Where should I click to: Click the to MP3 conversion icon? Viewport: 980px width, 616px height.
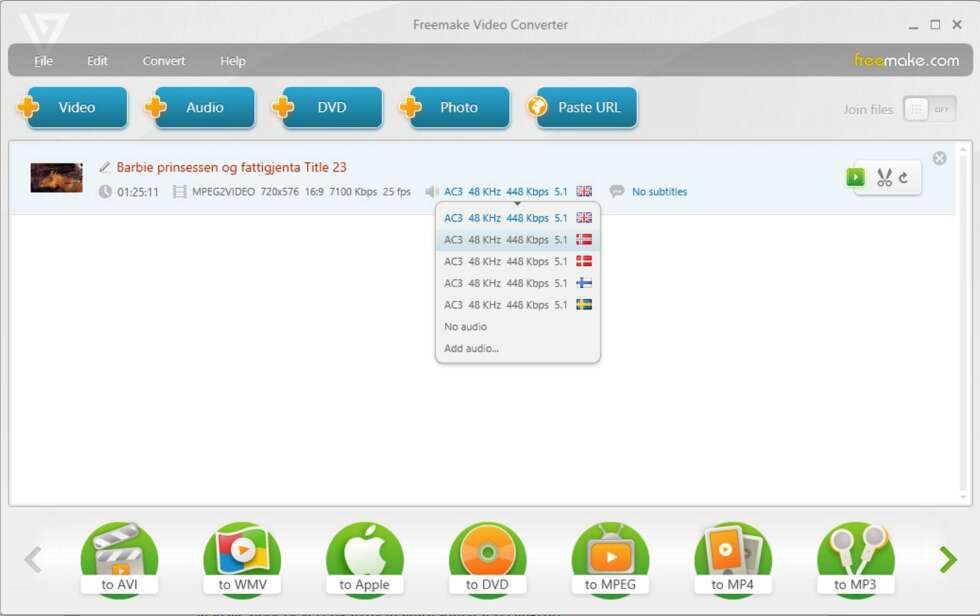pos(856,560)
